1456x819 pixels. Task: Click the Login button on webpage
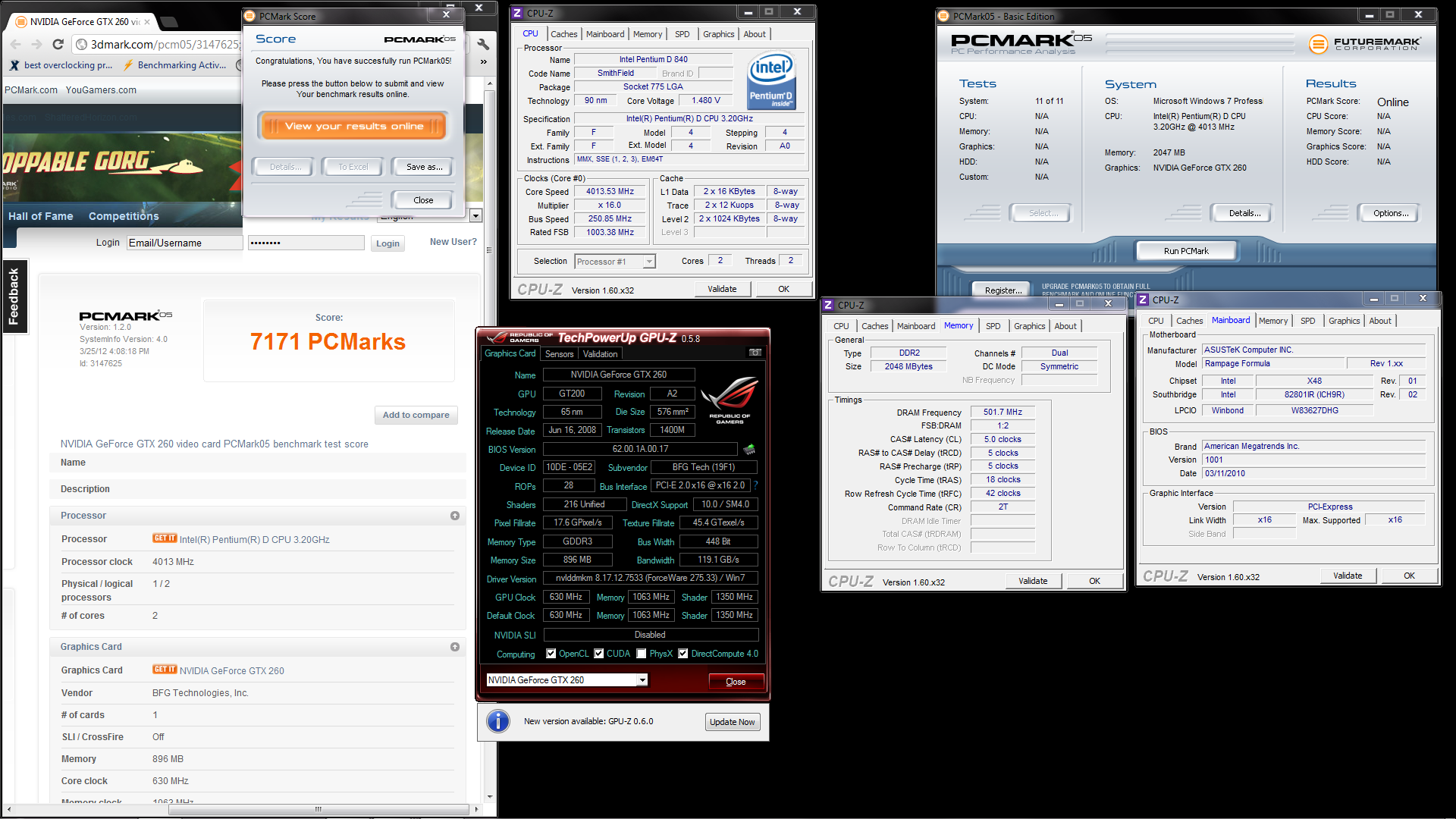[x=388, y=243]
